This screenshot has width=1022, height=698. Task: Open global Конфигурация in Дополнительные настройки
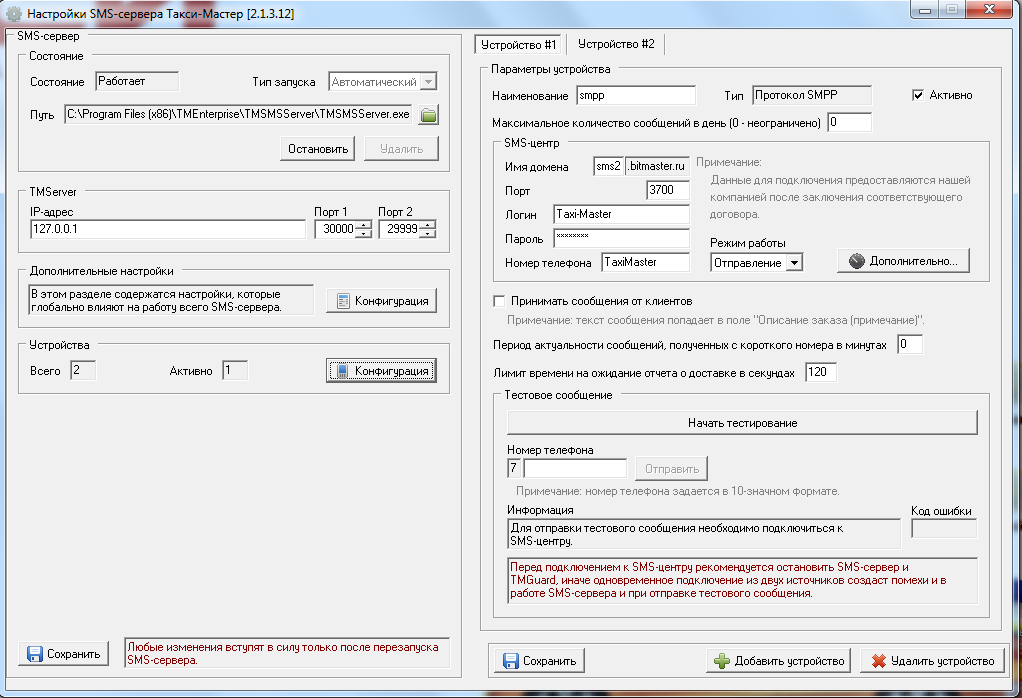pos(381,301)
